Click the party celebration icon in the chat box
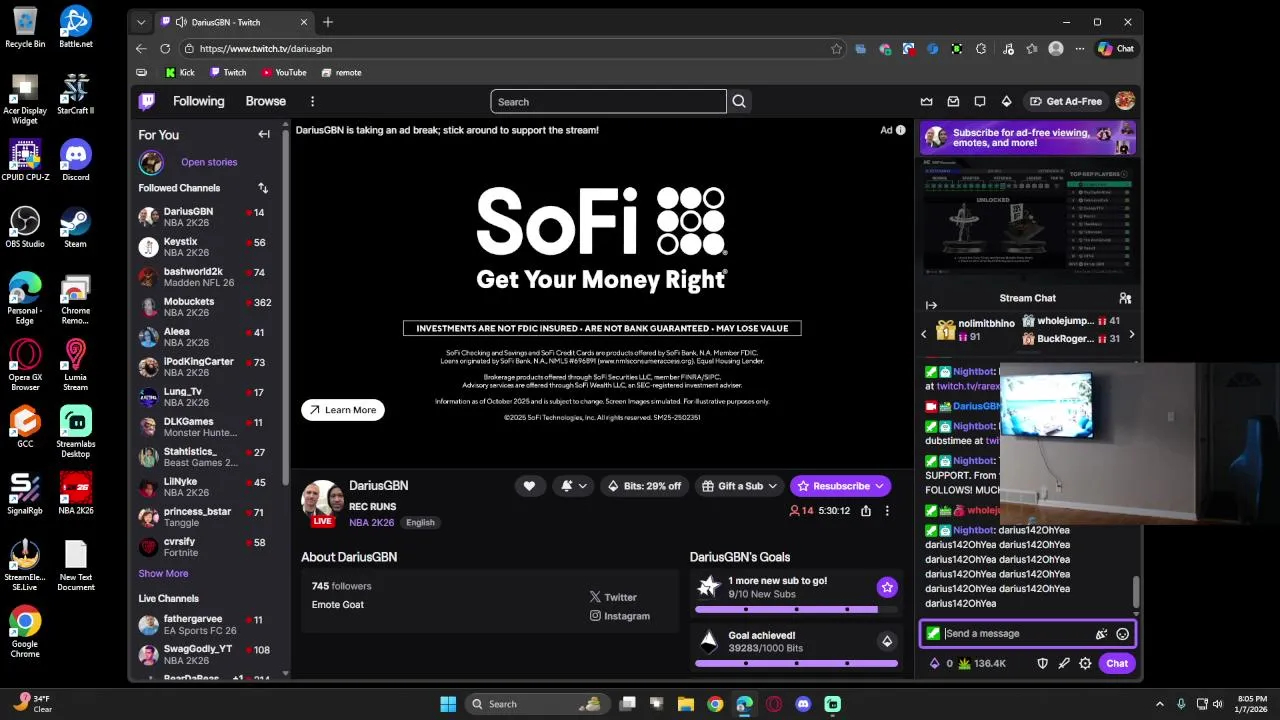The height and width of the screenshot is (720, 1280). pyautogui.click(x=1101, y=633)
